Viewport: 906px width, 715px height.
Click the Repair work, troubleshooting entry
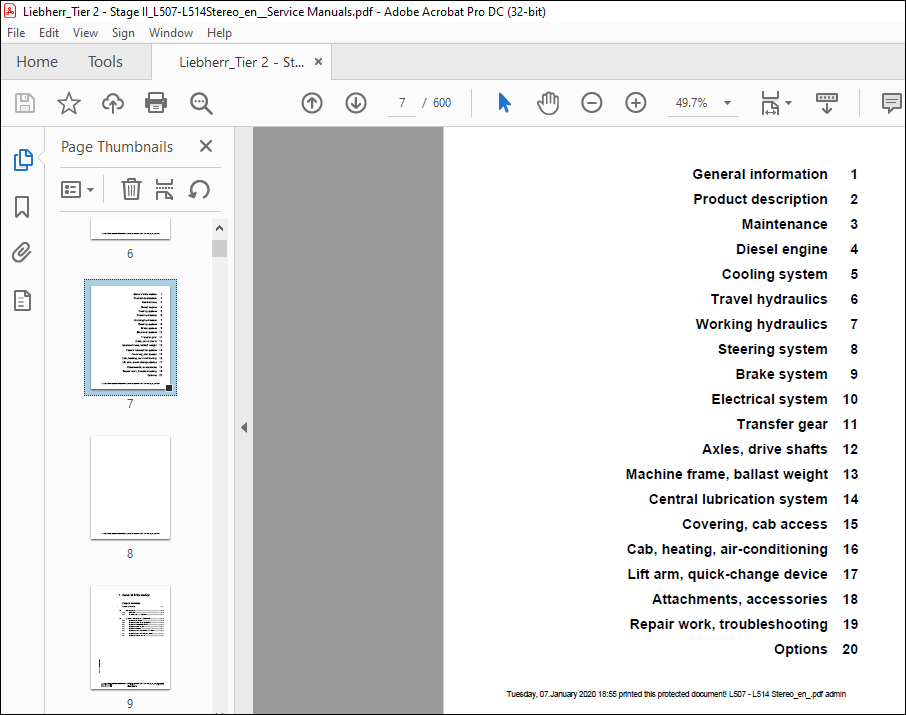click(x=729, y=624)
